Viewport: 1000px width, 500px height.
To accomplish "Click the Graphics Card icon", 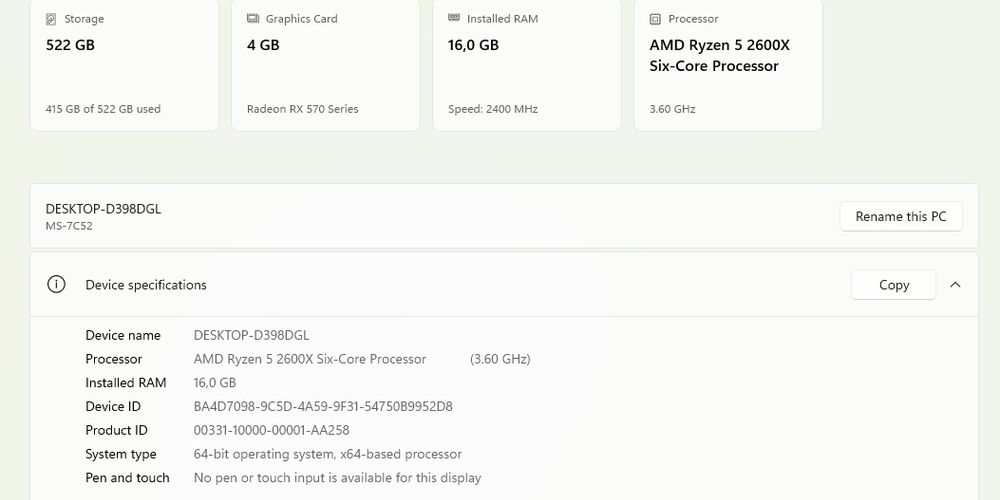I will [253, 19].
